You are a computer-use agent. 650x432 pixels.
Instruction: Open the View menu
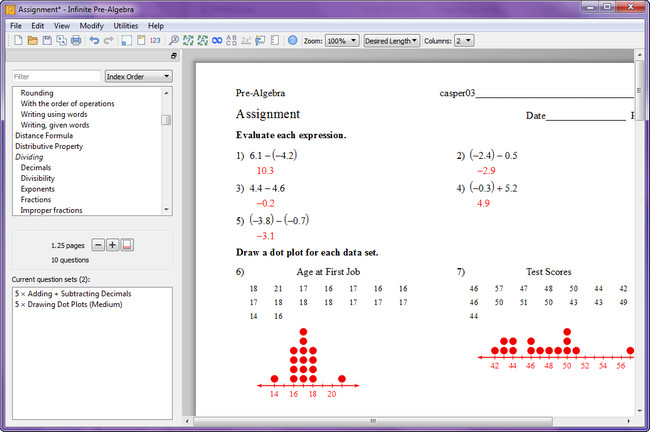pyautogui.click(x=62, y=26)
